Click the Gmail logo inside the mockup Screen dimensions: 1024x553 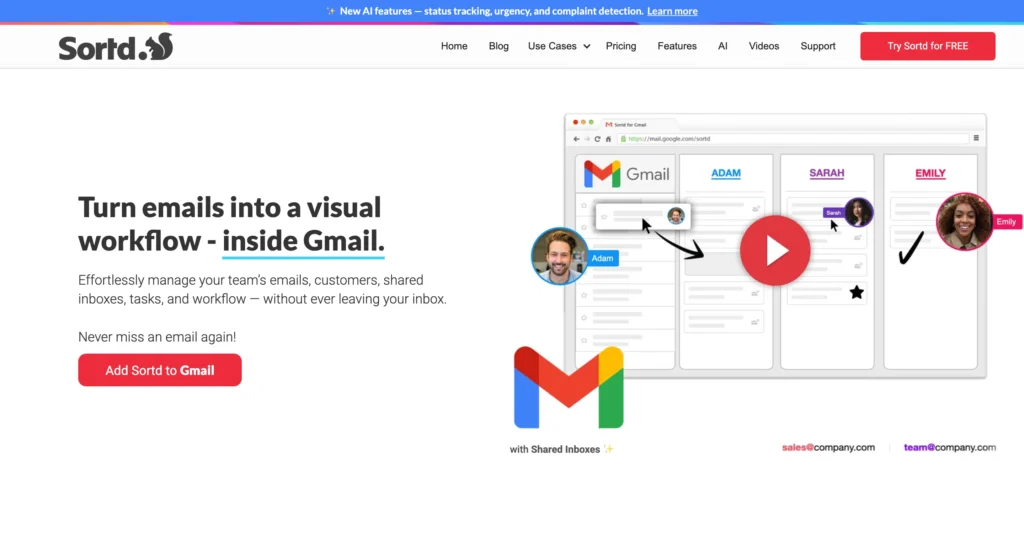[626, 174]
